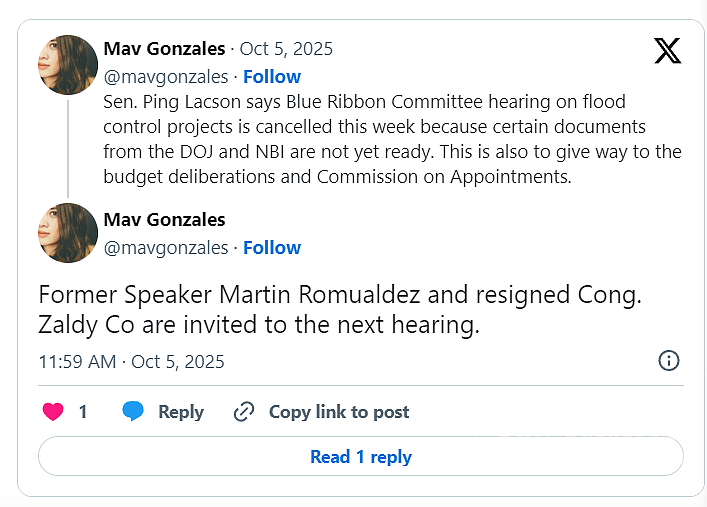This screenshot has height=507, width=707.
Task: Click the like count number 1
Action: 83,412
